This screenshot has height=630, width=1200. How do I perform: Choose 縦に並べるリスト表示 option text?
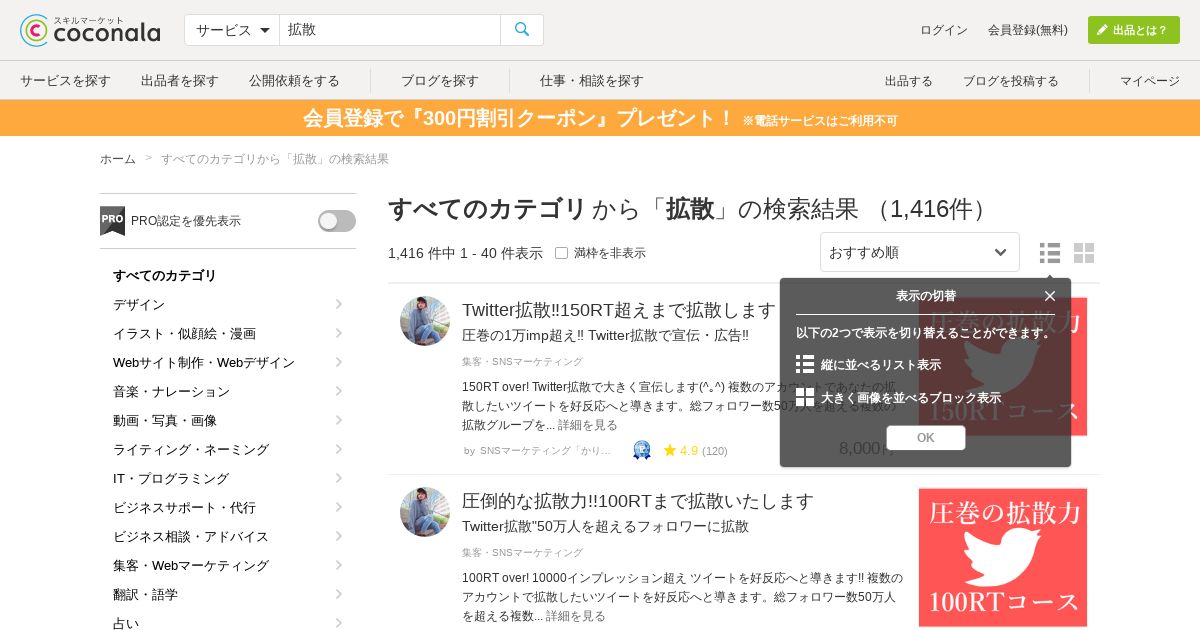tap(881, 364)
